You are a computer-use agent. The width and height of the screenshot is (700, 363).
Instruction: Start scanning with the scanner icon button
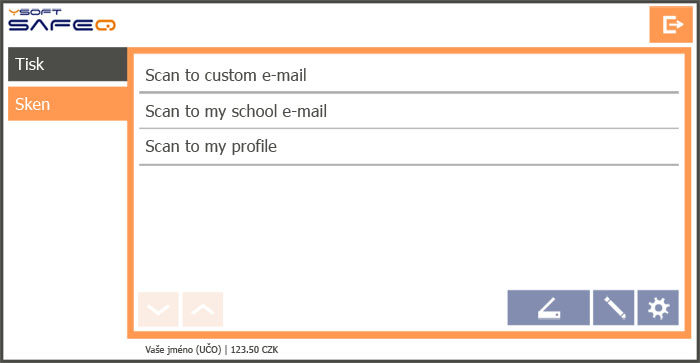point(548,308)
